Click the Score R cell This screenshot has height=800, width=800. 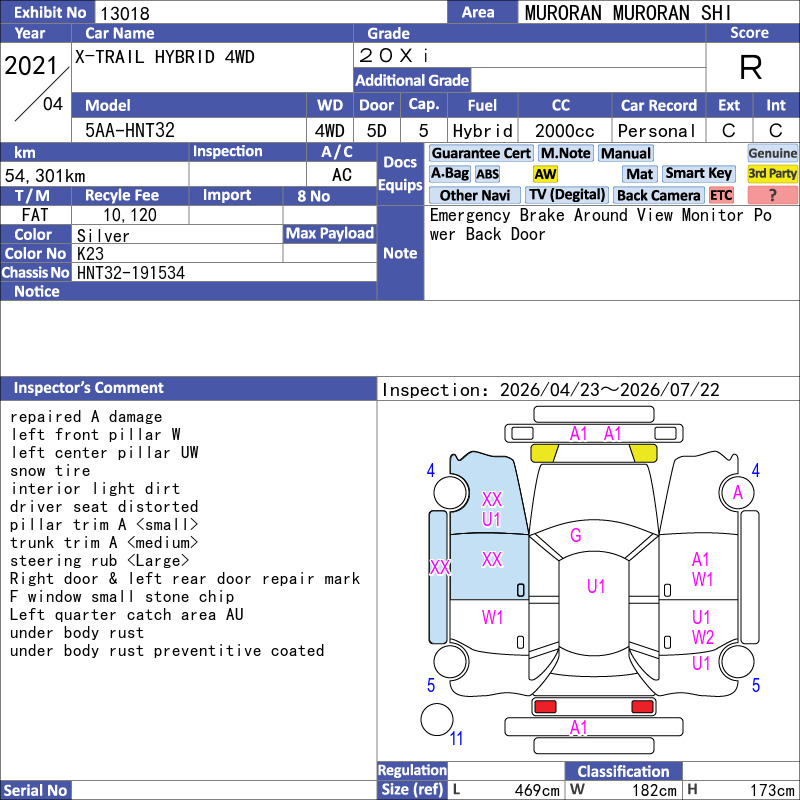[752, 67]
